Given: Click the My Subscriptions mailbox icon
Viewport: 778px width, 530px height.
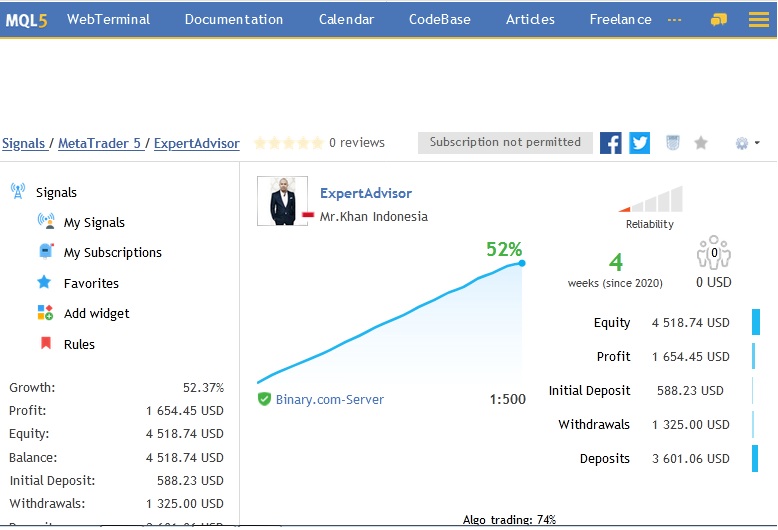Looking at the screenshot, I should tap(46, 252).
